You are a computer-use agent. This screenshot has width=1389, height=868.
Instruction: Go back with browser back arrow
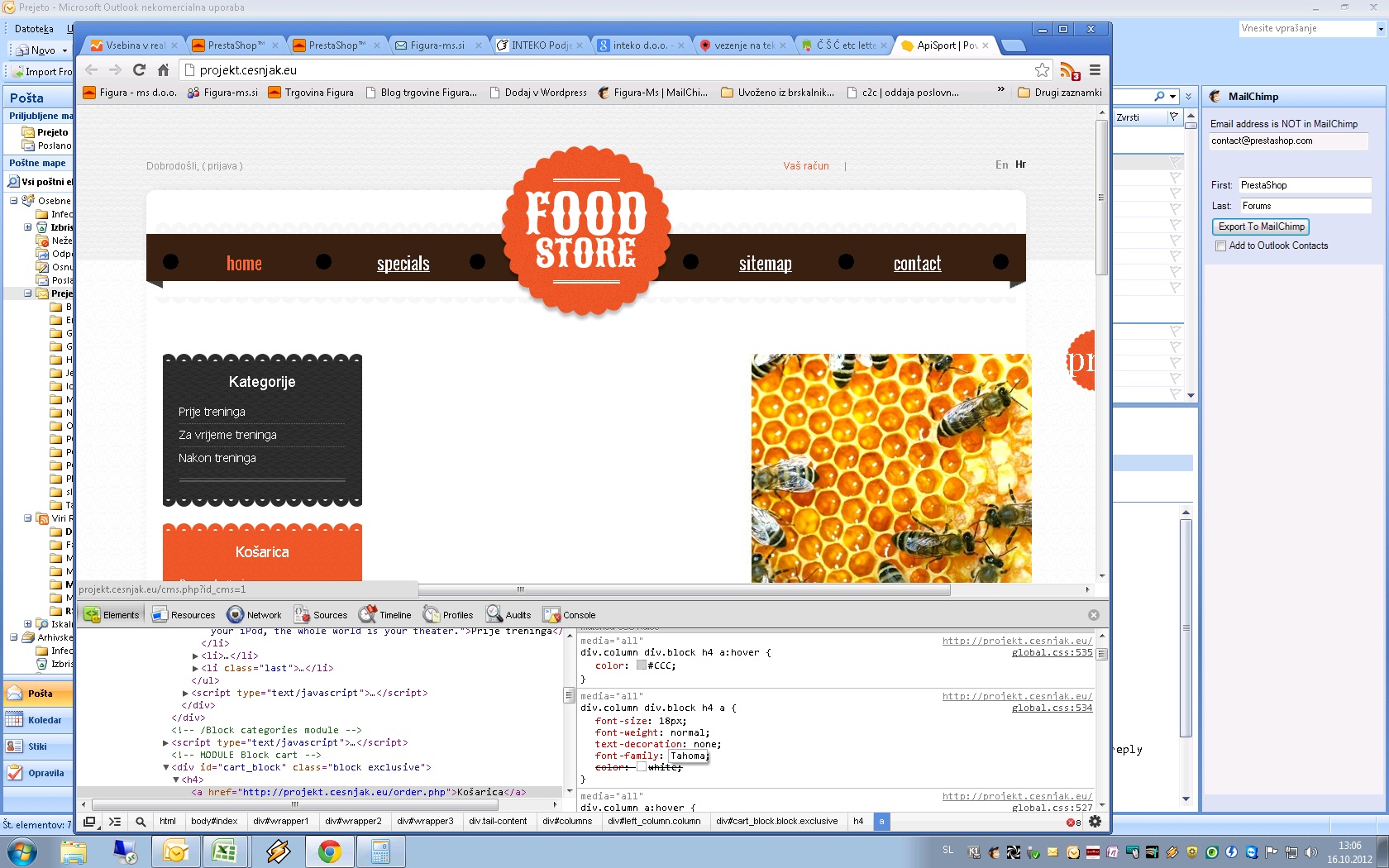[x=92, y=70]
